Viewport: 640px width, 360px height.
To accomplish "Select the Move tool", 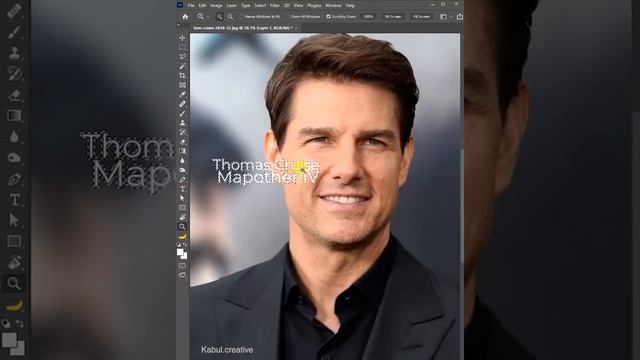I will (182, 38).
